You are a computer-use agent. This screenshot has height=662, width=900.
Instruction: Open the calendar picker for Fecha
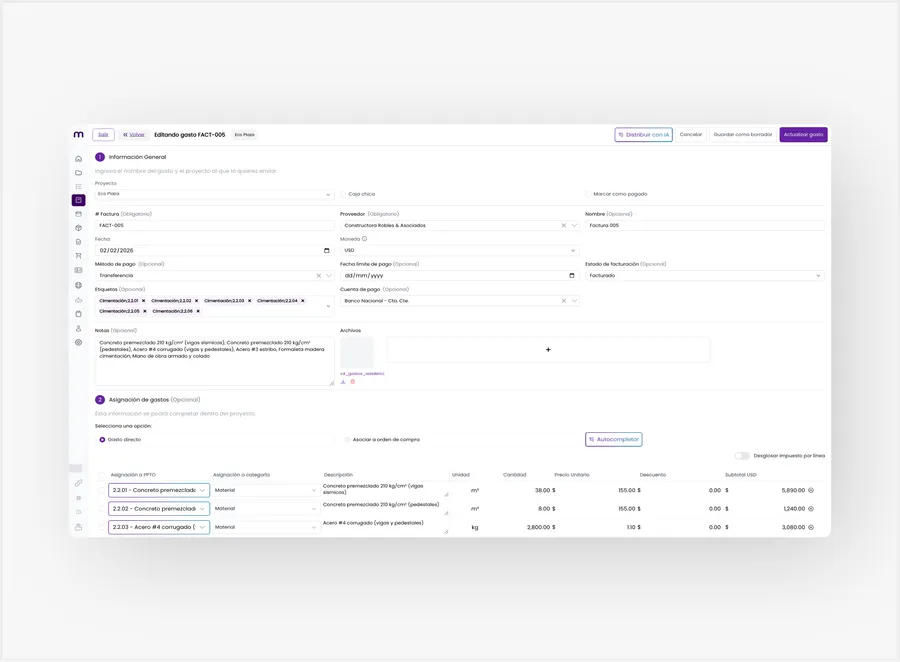[327, 250]
